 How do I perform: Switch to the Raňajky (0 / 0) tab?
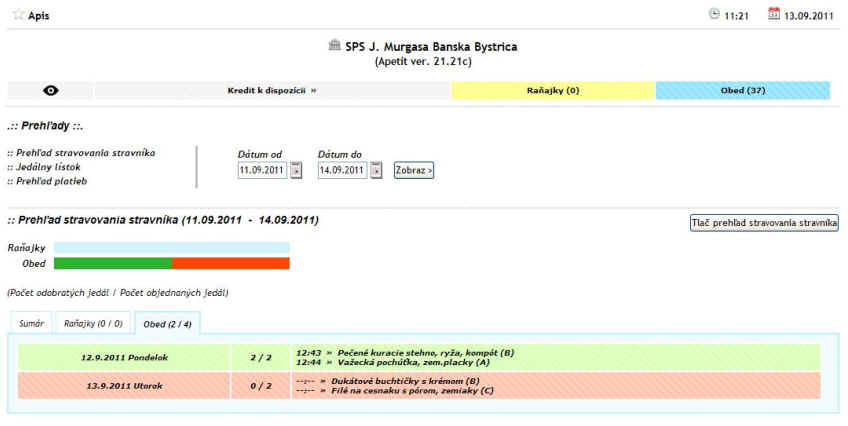click(93, 324)
